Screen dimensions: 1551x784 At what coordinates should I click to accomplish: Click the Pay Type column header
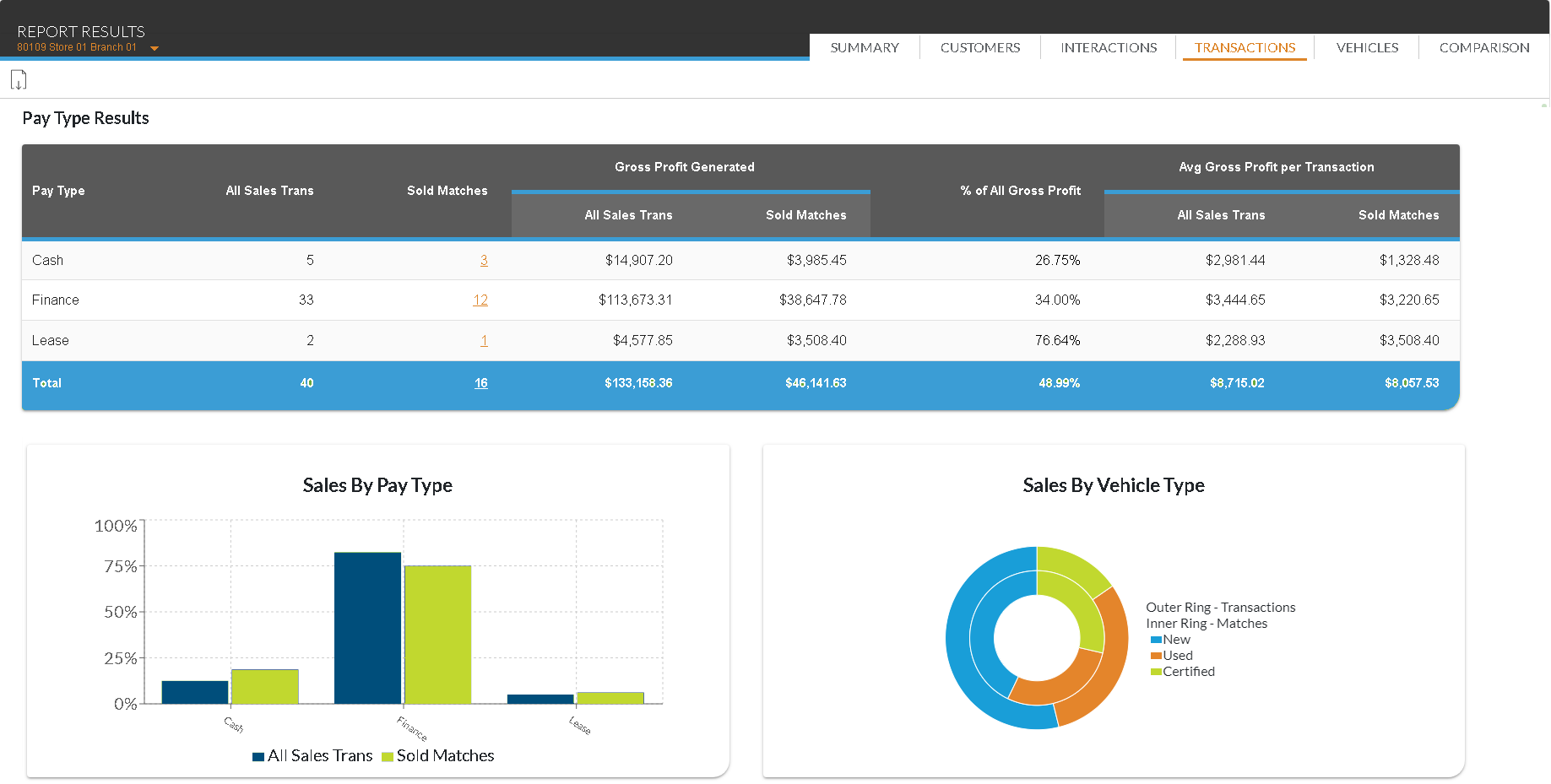(58, 191)
